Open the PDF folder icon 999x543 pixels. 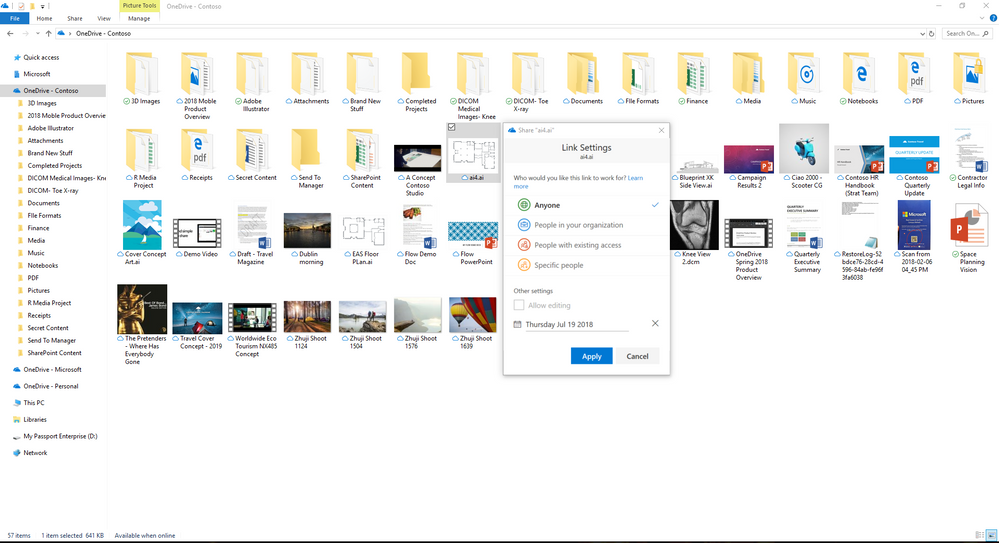pos(915,74)
